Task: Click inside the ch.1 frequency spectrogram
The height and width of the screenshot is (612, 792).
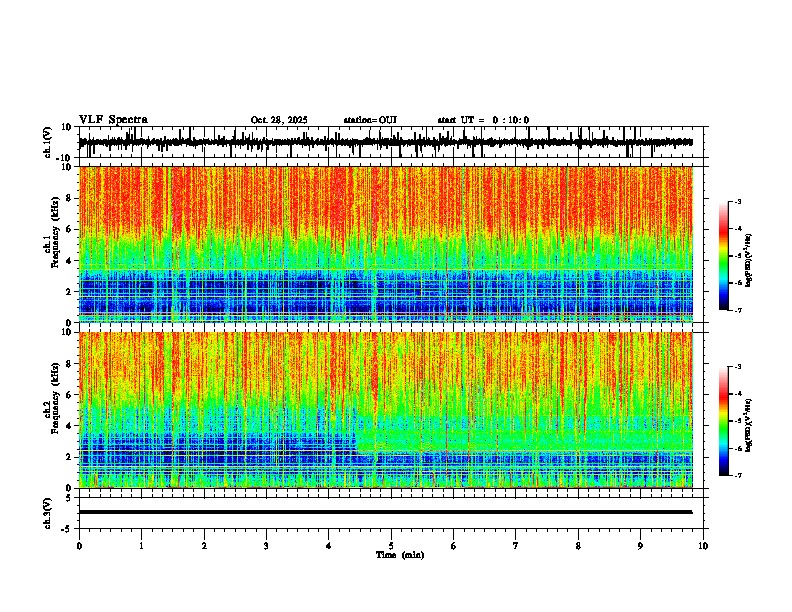Action: click(385, 244)
